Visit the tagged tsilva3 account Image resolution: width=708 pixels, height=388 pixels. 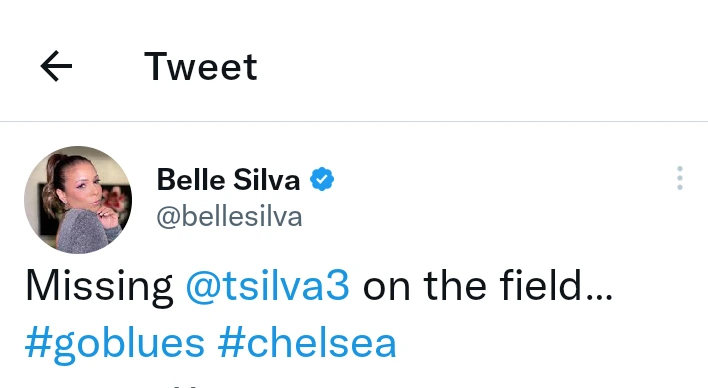coord(267,285)
